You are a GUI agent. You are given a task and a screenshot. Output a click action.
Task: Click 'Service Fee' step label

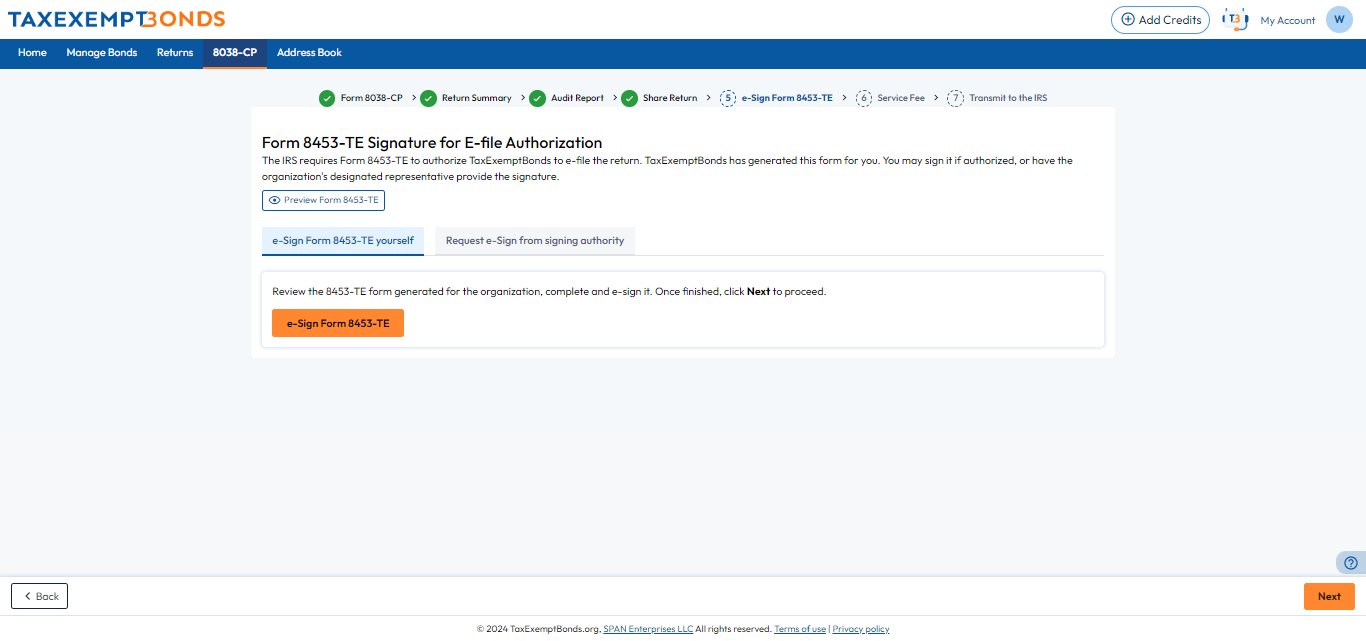click(901, 98)
